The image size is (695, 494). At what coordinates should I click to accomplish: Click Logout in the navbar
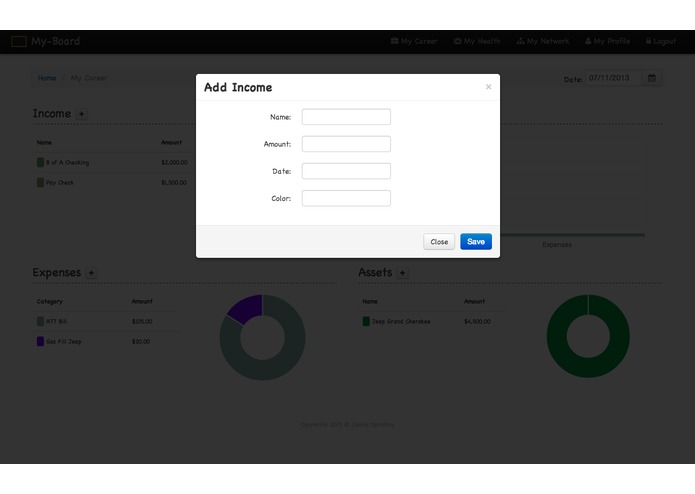(660, 41)
